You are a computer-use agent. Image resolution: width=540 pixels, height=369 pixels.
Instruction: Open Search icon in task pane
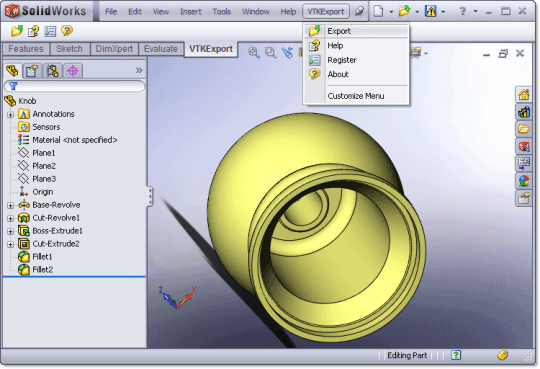click(524, 146)
